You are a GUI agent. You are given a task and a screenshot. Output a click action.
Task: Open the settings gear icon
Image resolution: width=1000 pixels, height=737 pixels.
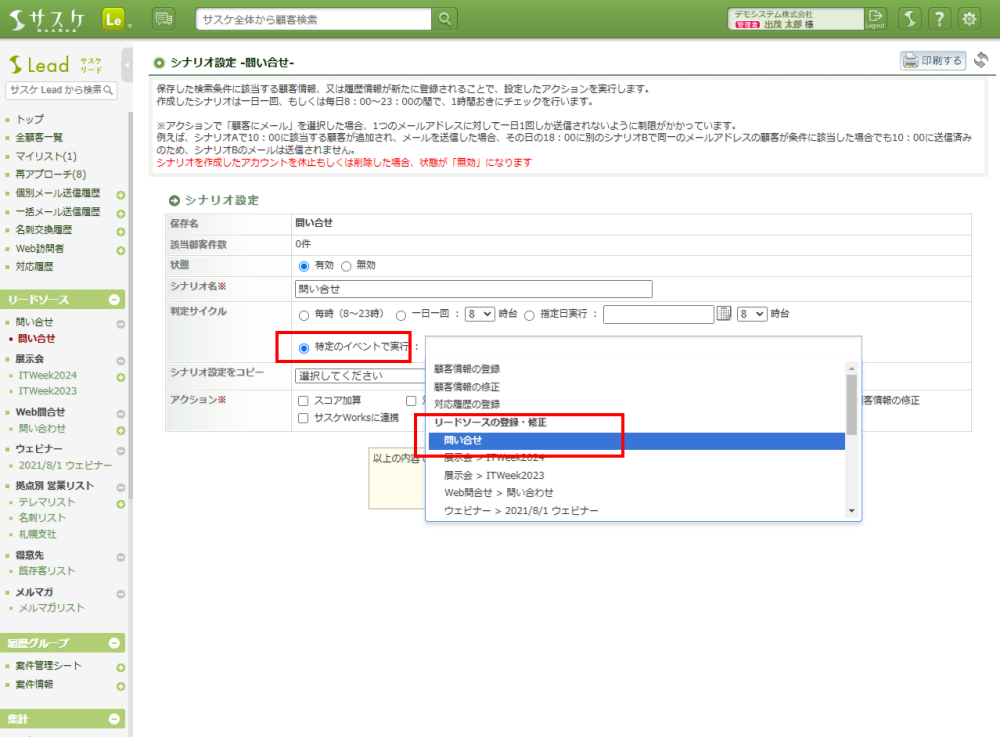pyautogui.click(x=969, y=19)
